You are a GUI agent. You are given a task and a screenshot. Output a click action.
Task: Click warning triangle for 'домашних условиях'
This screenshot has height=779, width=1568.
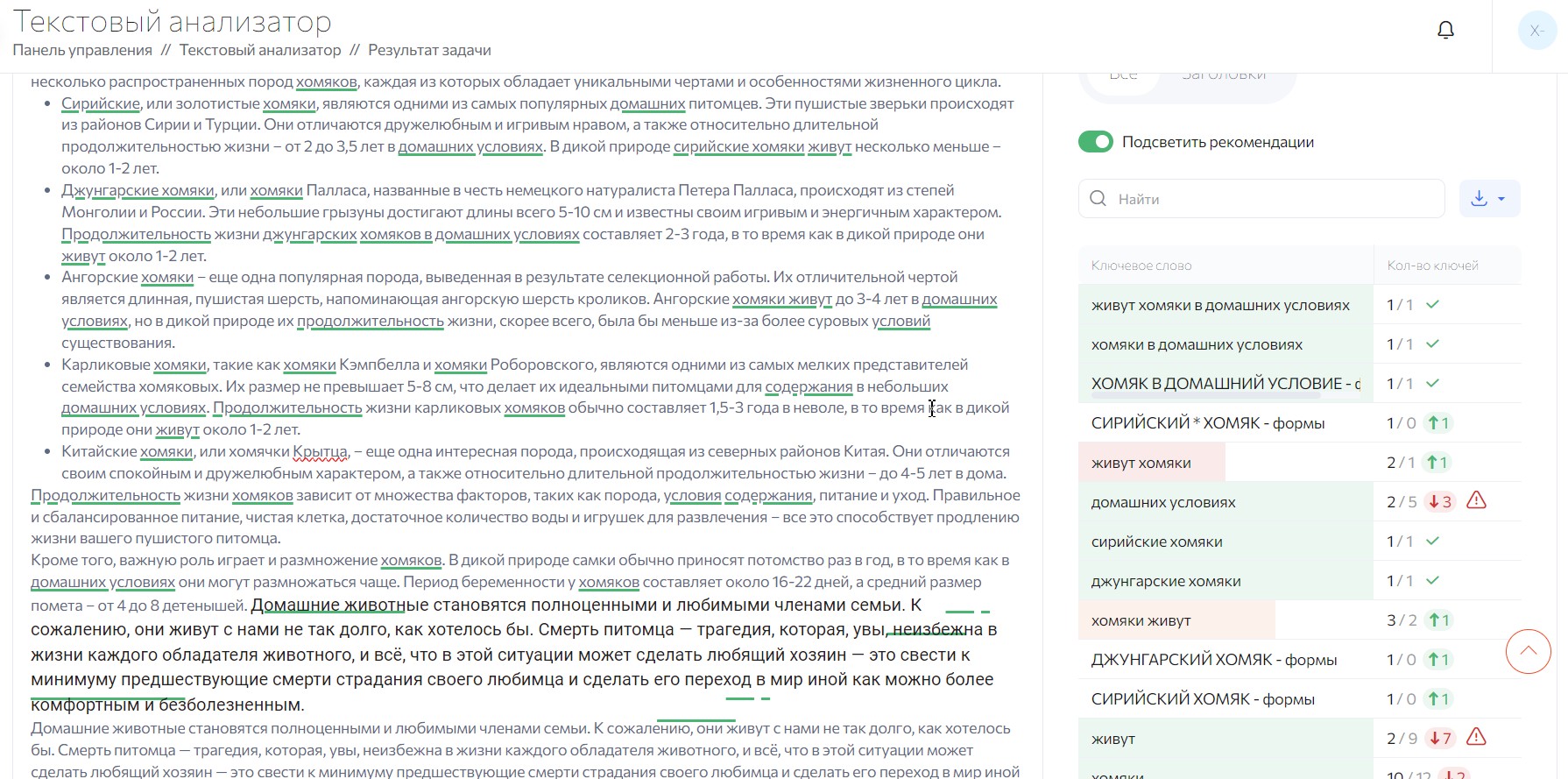[x=1476, y=501]
